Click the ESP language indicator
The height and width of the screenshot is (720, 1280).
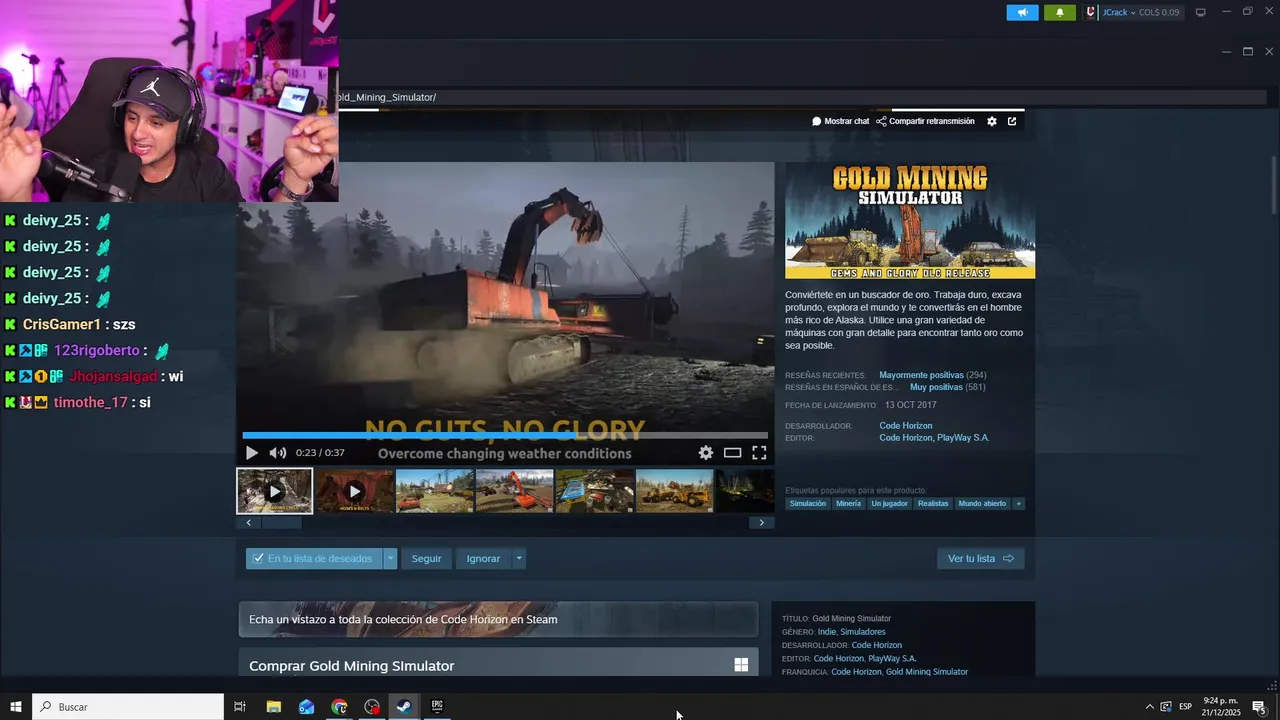1185,707
